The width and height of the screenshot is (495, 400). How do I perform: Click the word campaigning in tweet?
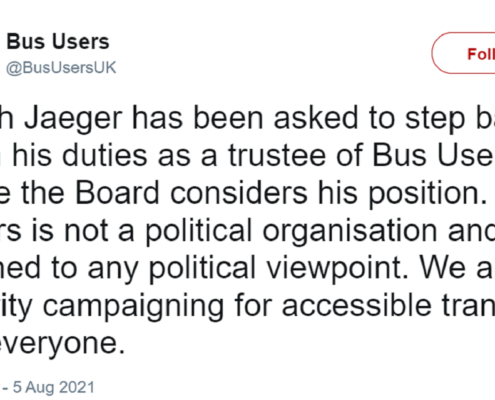point(133,306)
